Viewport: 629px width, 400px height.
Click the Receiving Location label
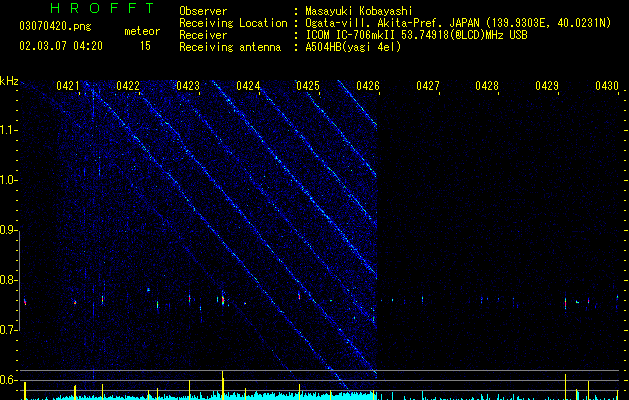[233, 23]
